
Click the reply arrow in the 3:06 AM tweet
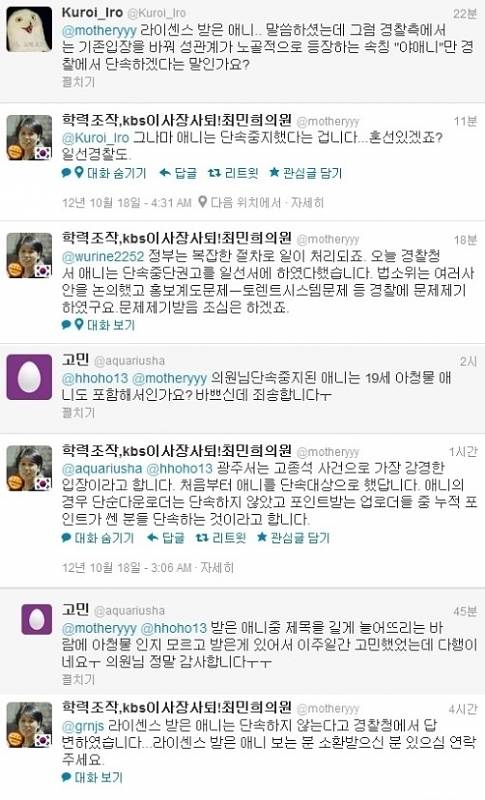(152, 537)
